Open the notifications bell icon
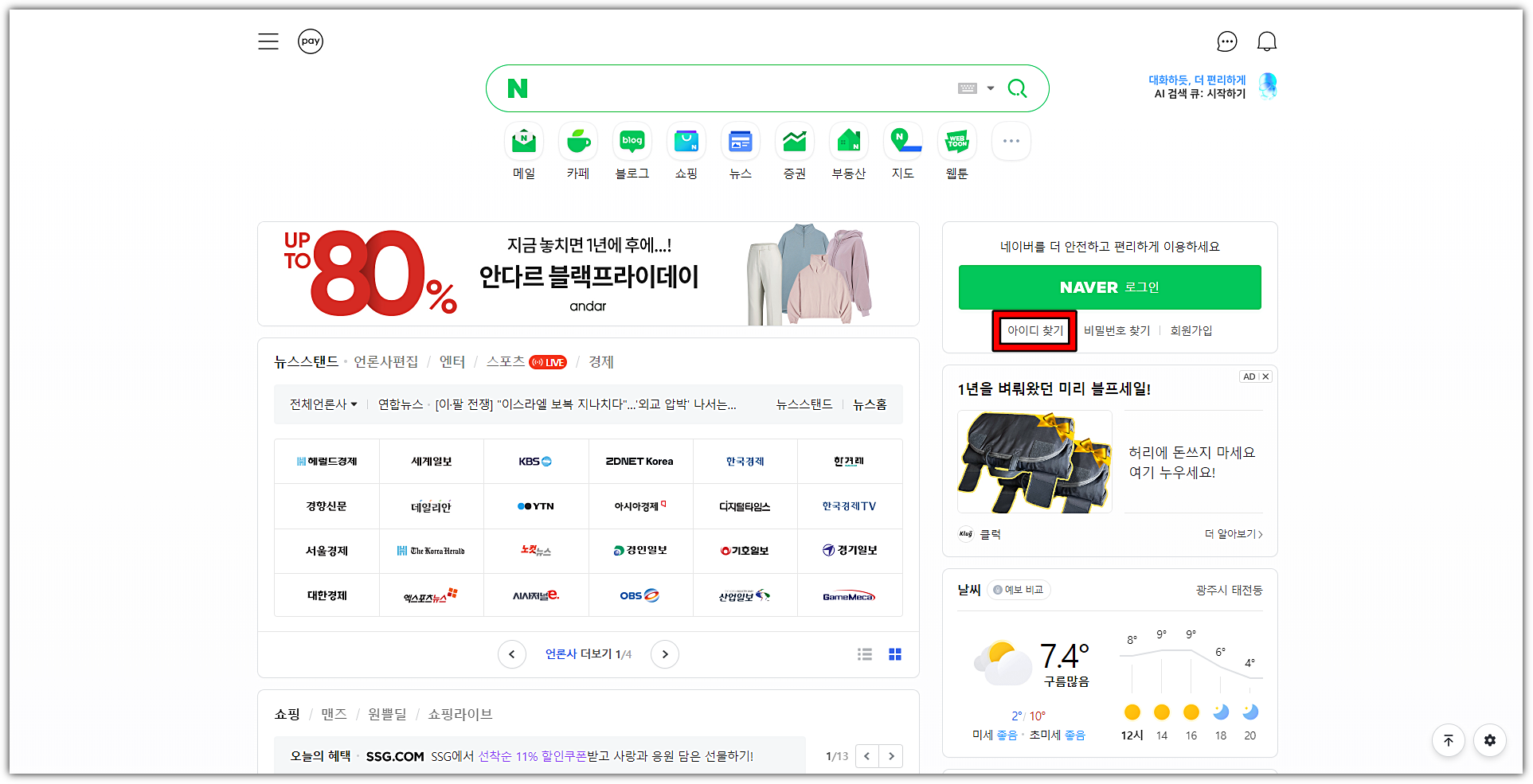Image resolution: width=1533 pixels, height=784 pixels. [x=1267, y=41]
